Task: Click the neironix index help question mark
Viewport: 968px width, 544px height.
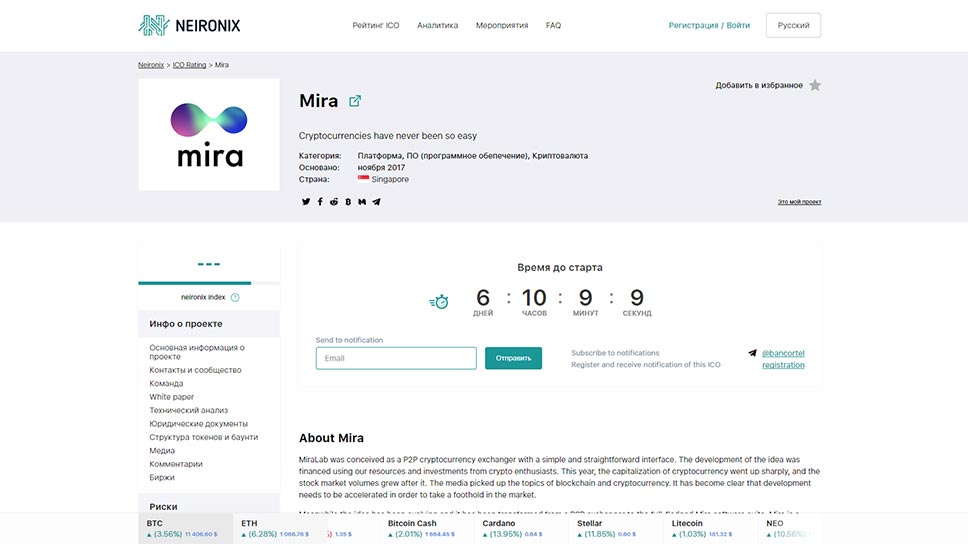Action: (235, 298)
